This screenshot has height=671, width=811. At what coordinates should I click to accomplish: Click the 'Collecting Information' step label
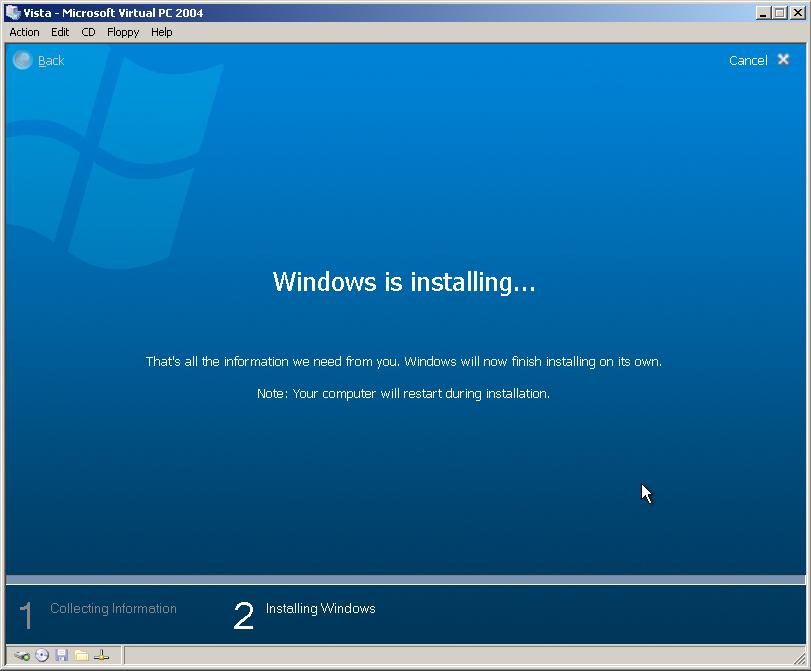(x=113, y=608)
